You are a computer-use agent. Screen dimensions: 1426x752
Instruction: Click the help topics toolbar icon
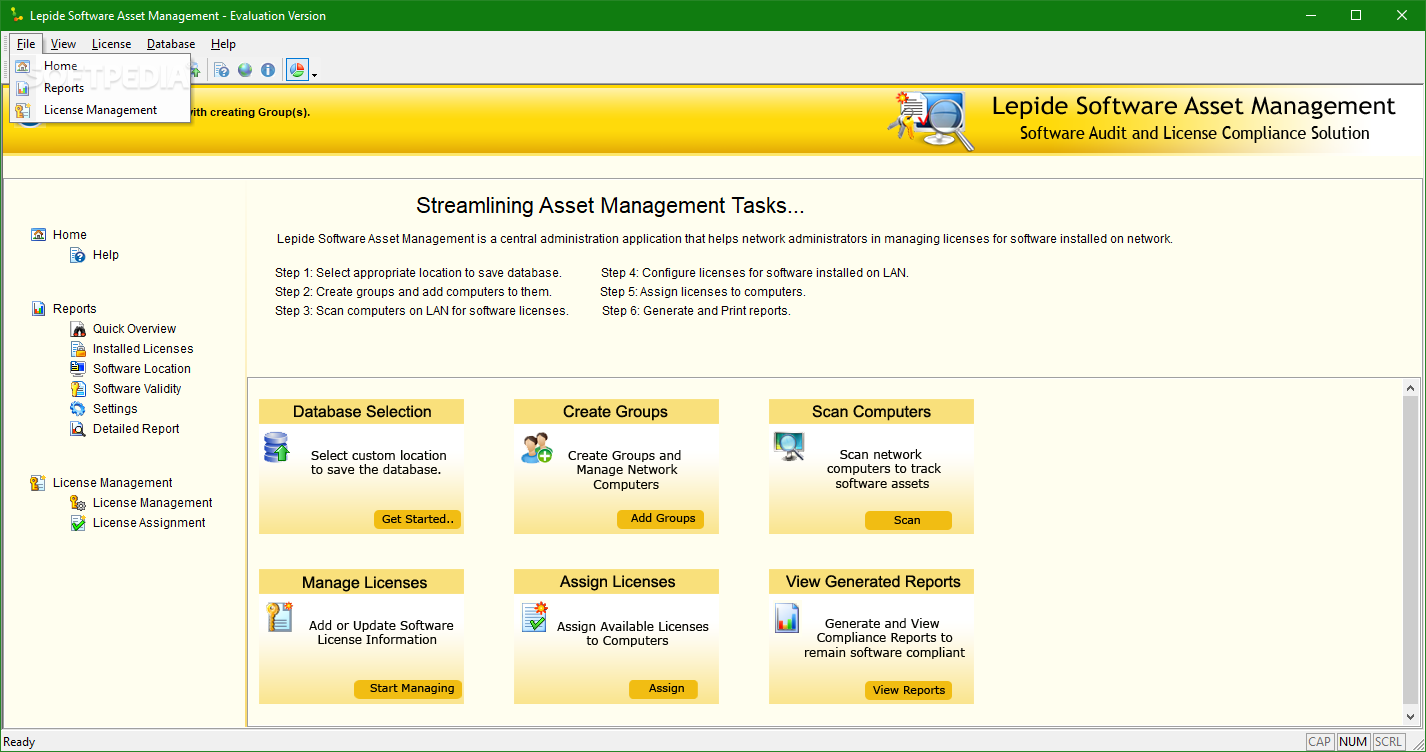pos(222,70)
